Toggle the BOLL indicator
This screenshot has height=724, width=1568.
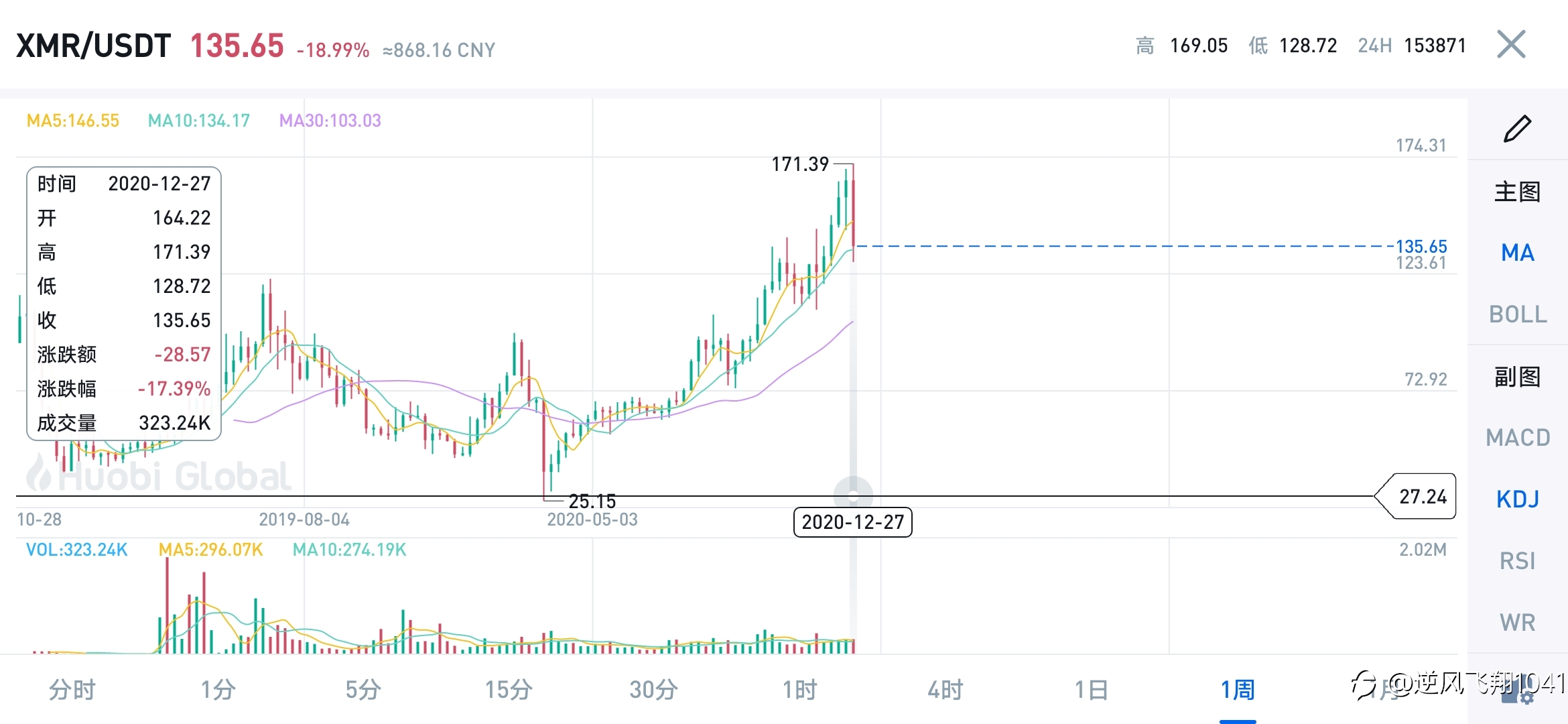(x=1518, y=314)
